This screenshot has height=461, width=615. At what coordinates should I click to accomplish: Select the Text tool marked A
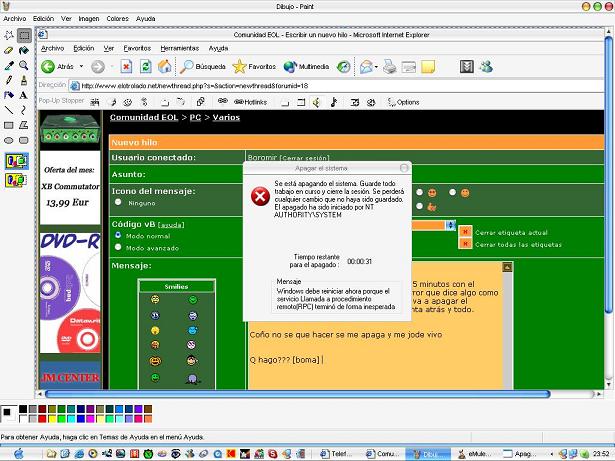point(24,95)
